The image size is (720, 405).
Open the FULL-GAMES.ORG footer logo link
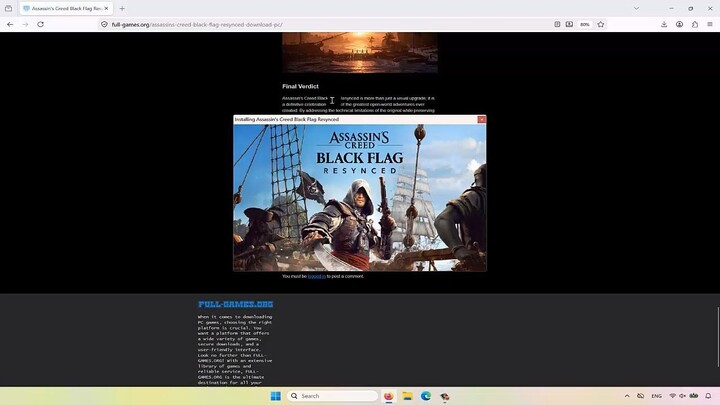[x=236, y=304]
